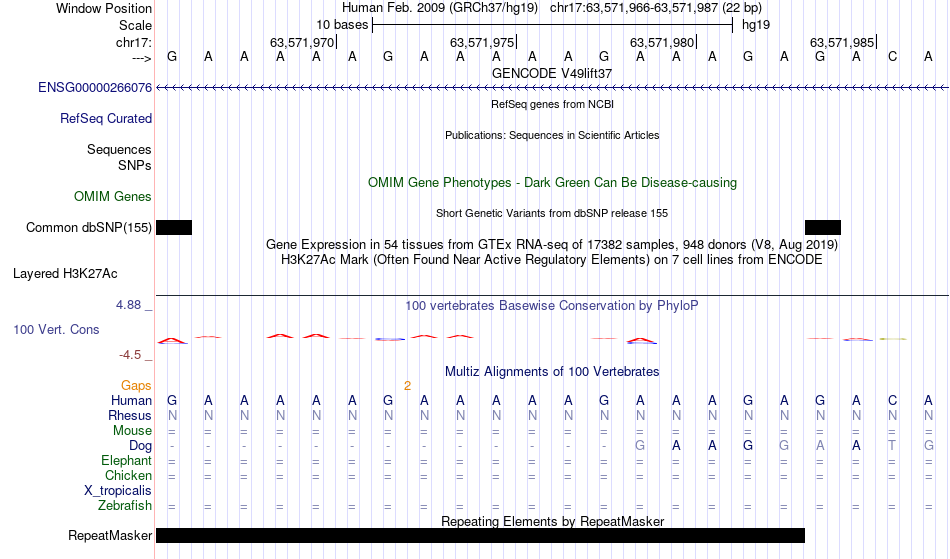
Task: Click the 4.88 conservation upper limit
Action: click(129, 305)
